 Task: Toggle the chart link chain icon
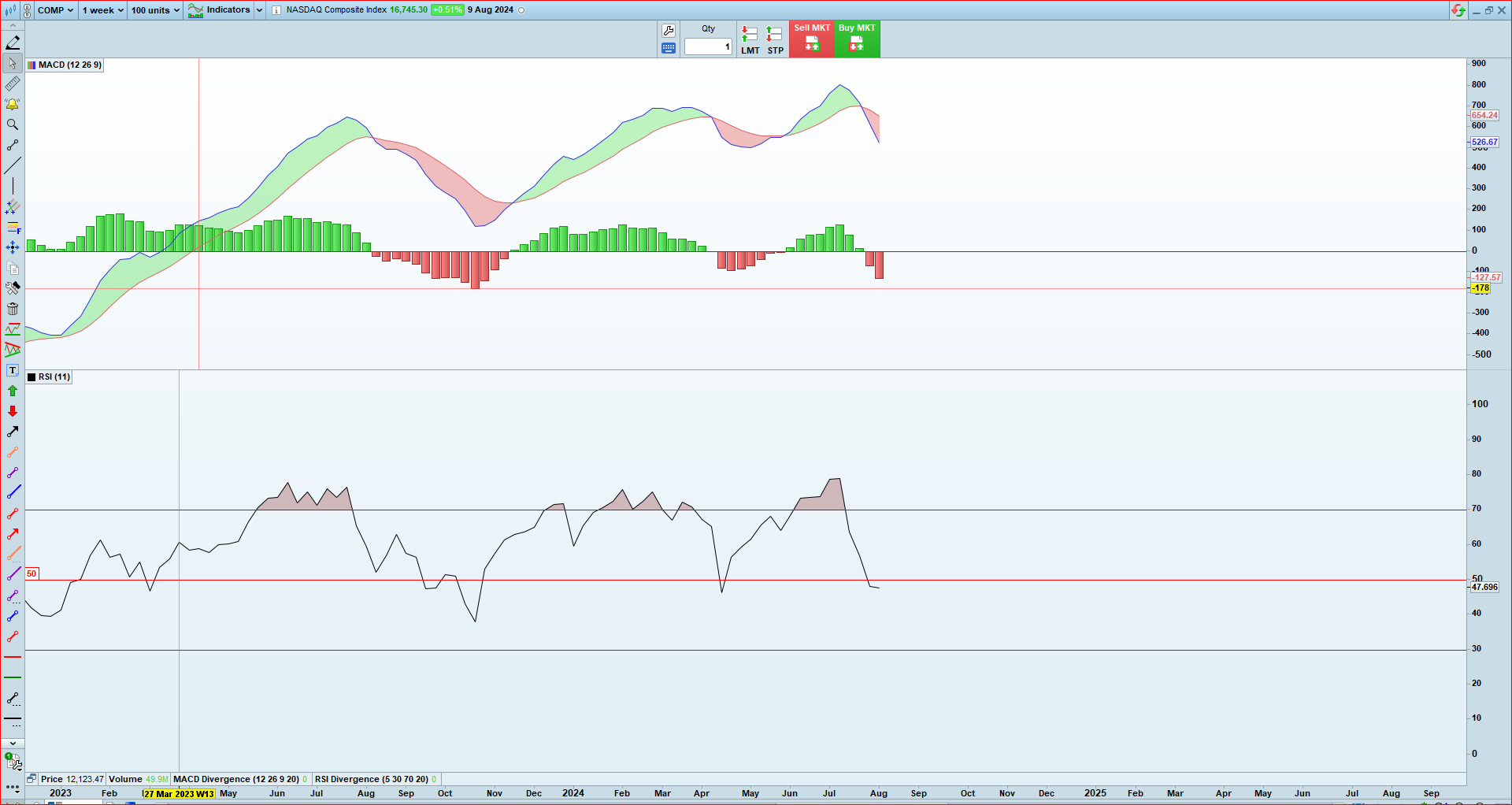[28, 10]
